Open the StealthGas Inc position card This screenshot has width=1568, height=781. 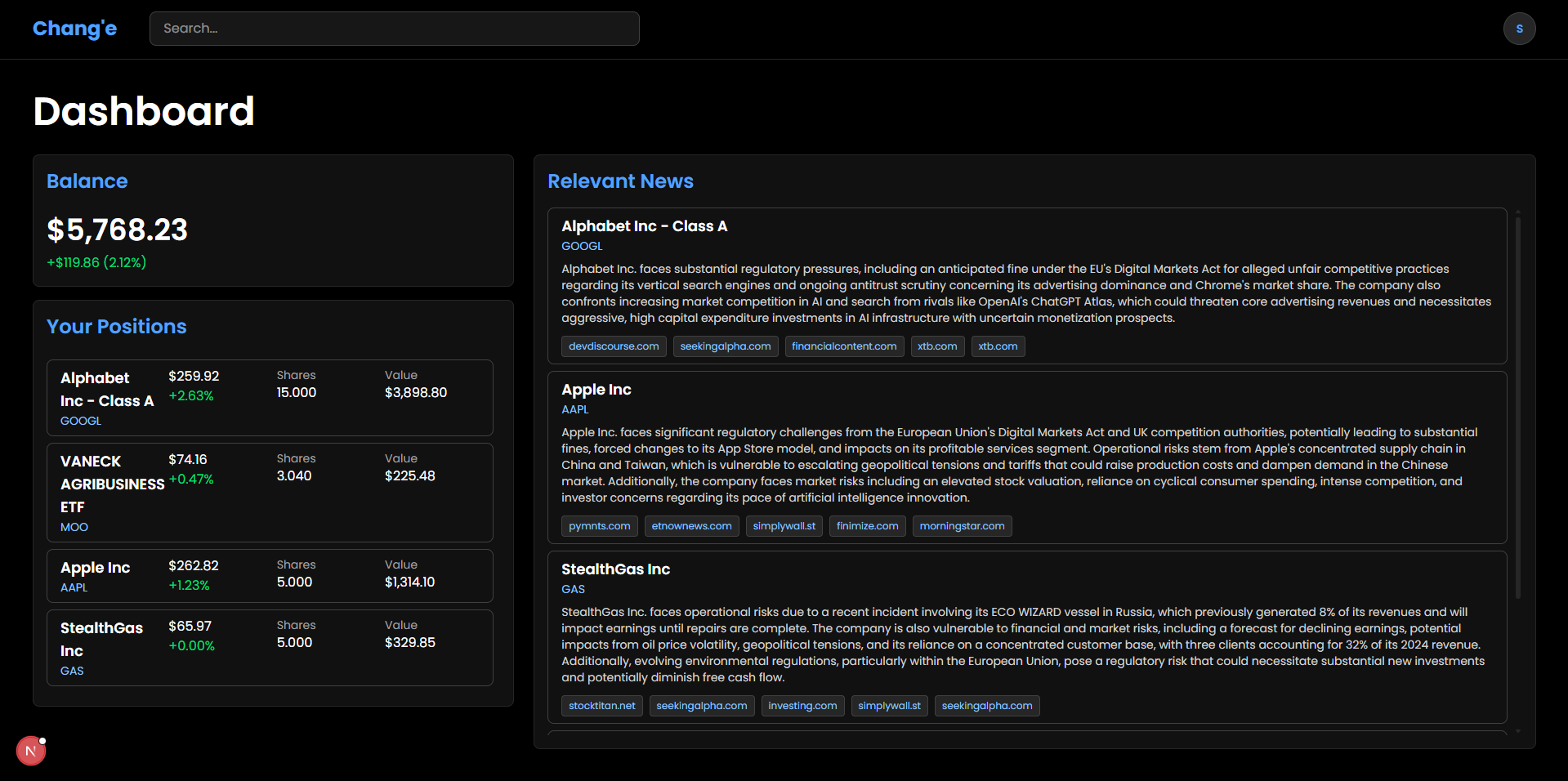point(270,648)
